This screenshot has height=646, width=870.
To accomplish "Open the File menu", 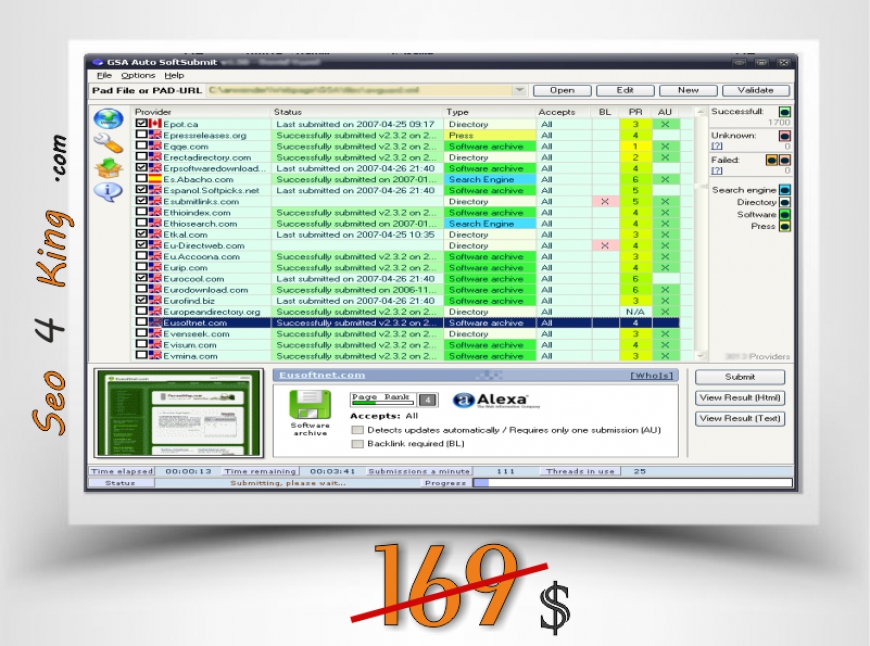I will [104, 75].
